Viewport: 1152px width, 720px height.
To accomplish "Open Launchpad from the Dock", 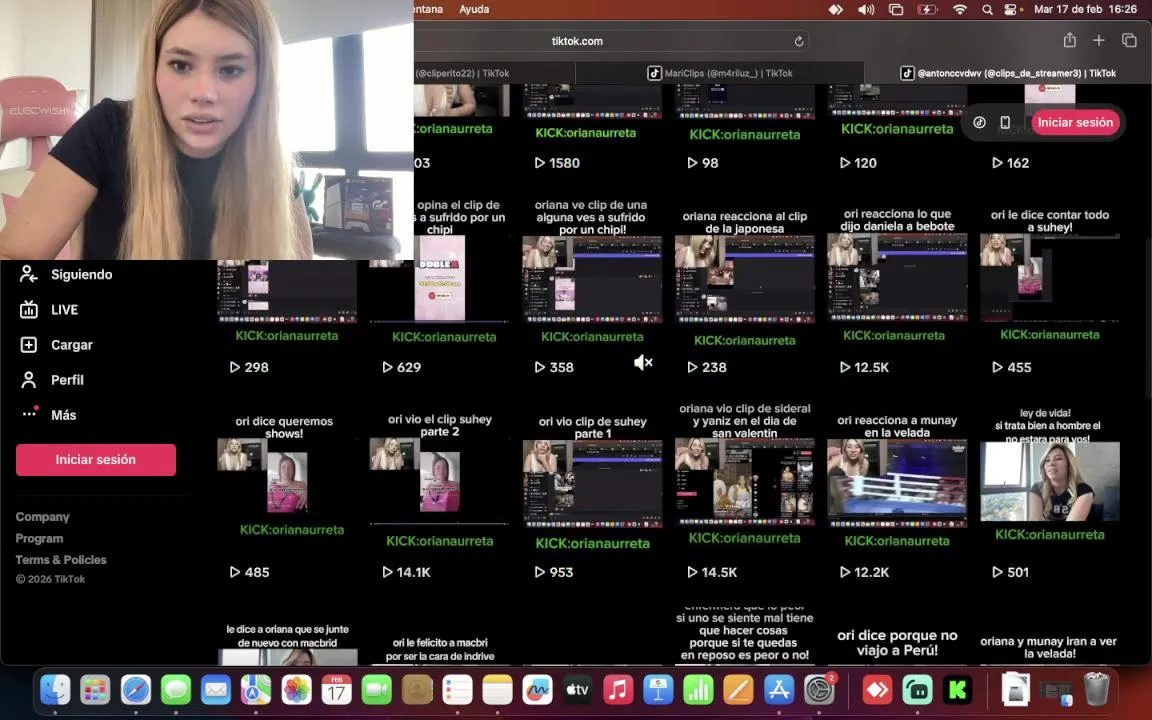I will click(95, 690).
